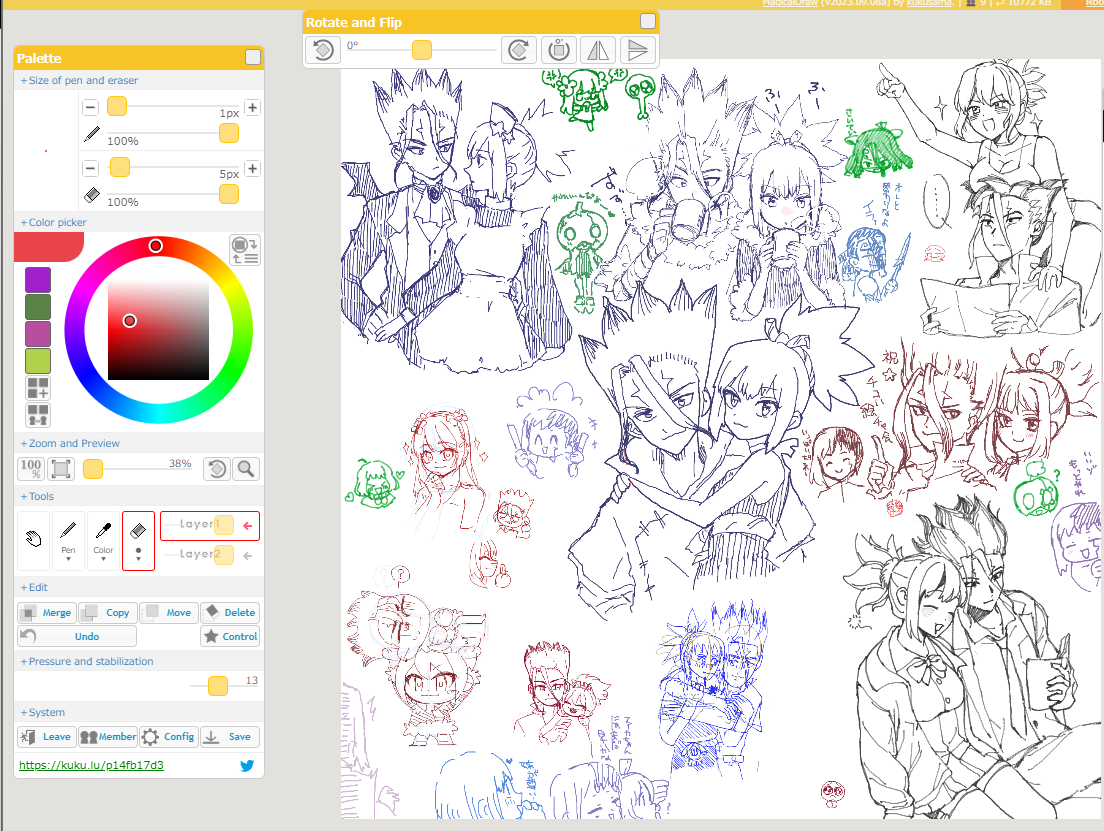Pick the purple palette swatch
1104x831 pixels.
click(38, 280)
